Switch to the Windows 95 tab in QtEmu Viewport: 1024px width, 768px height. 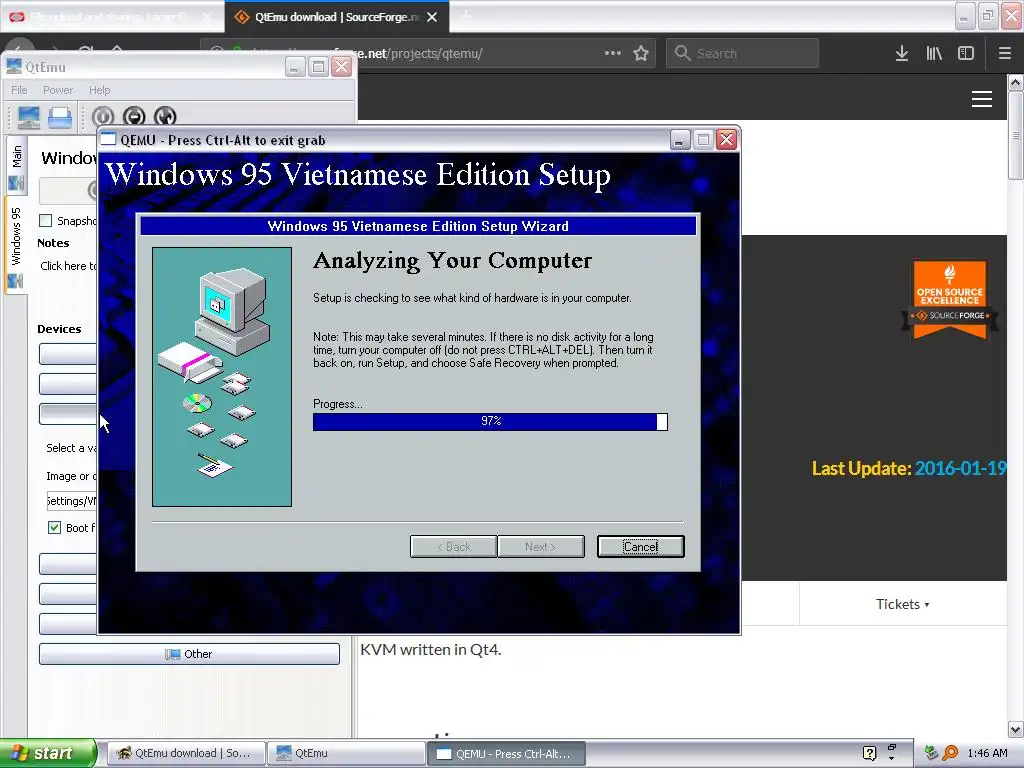coord(16,245)
